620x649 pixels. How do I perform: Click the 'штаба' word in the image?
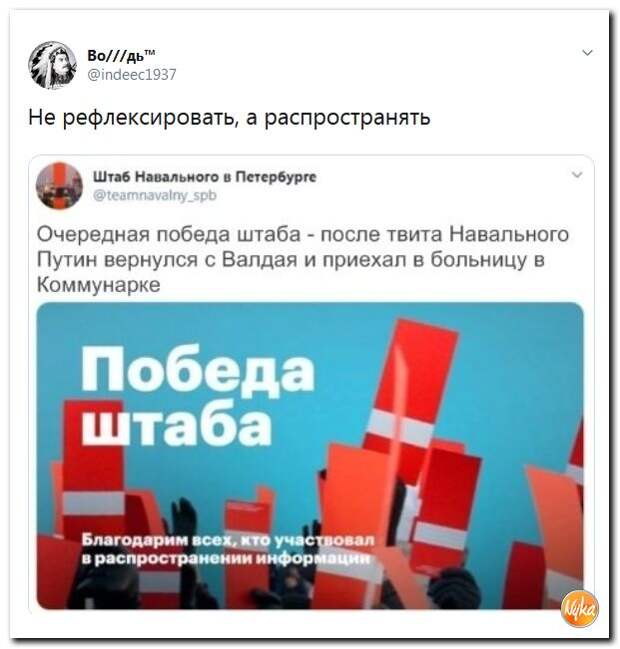tap(177, 424)
